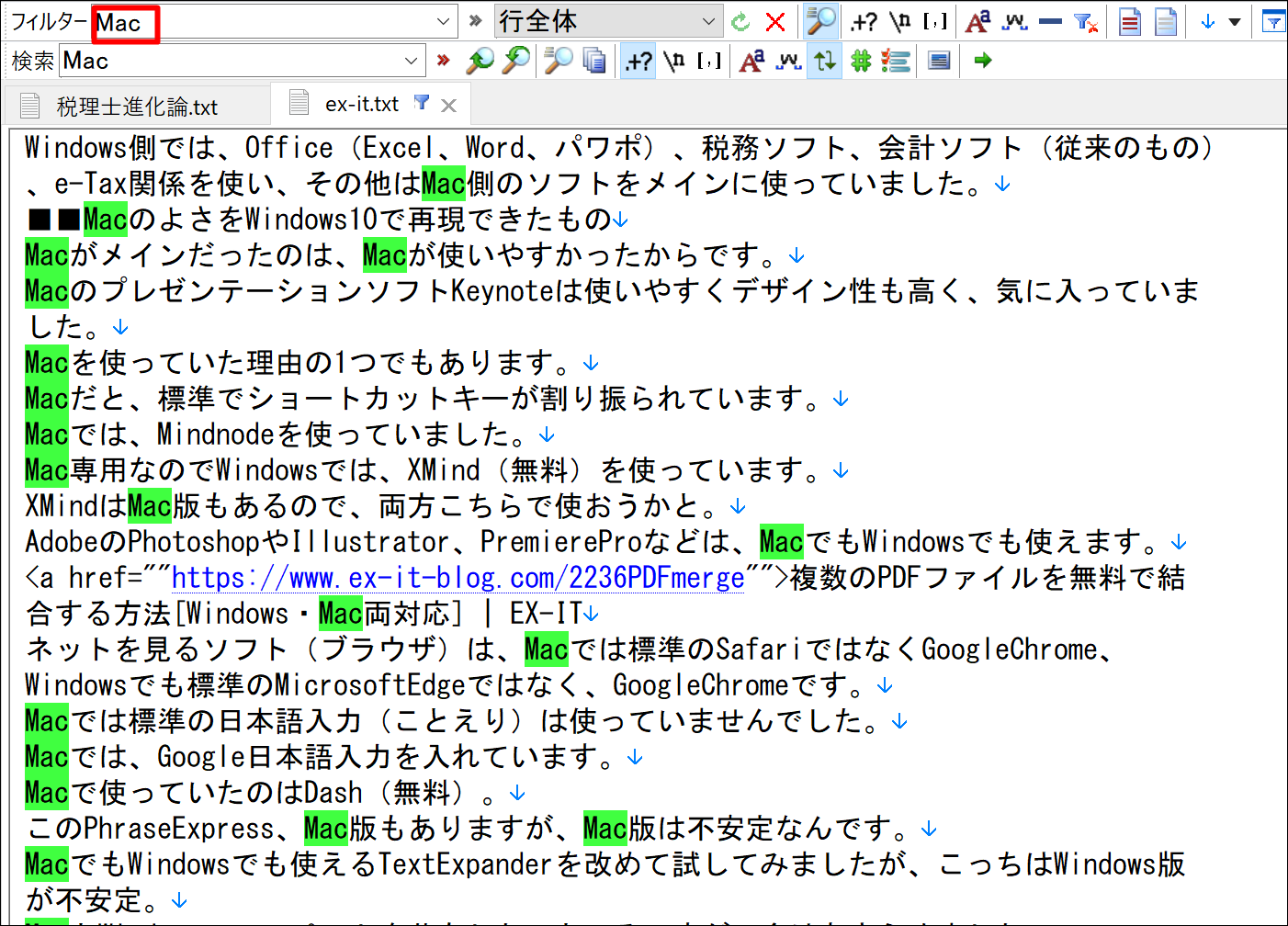The height and width of the screenshot is (926, 1288).
Task: Click the line 'Macでは、Google日本語入力を入れています。'
Action: click(324, 756)
